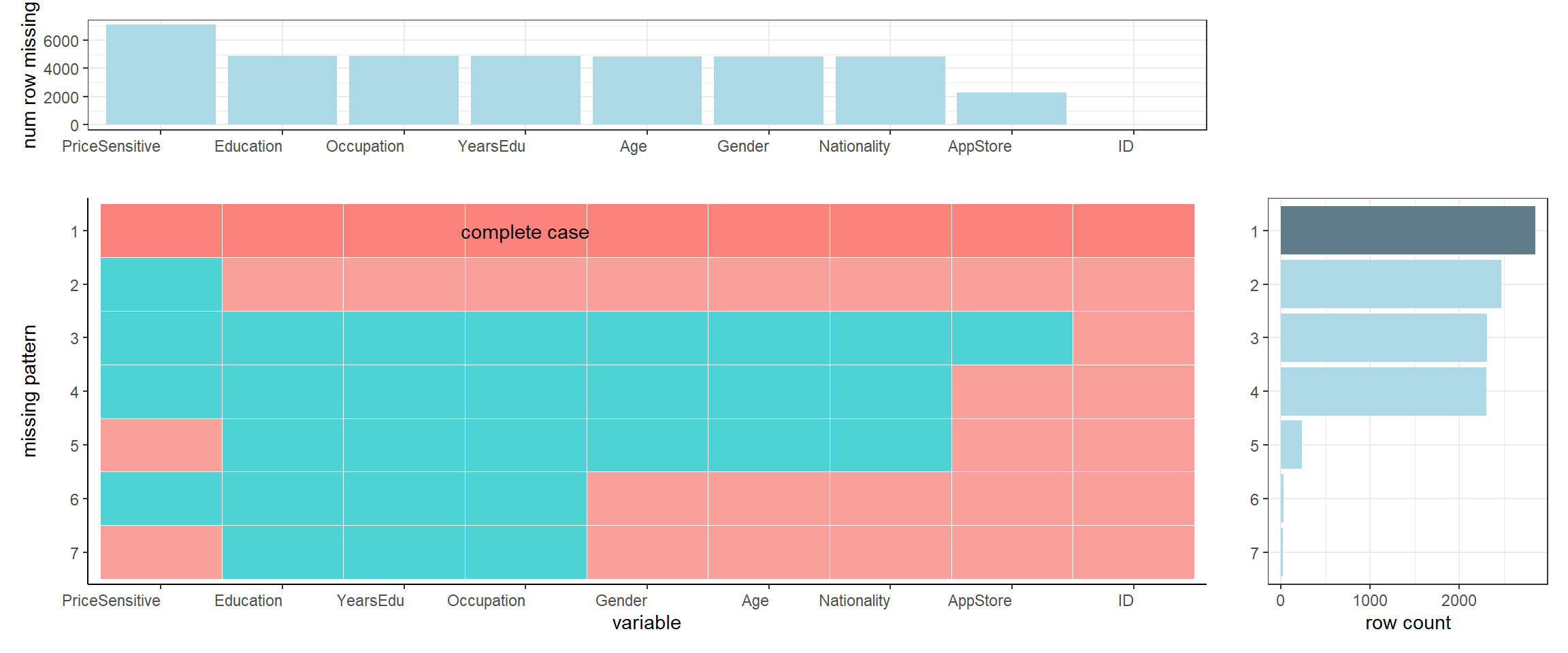Select the pink ID cell in pattern 7
1568x653 pixels.
pos(1133,552)
